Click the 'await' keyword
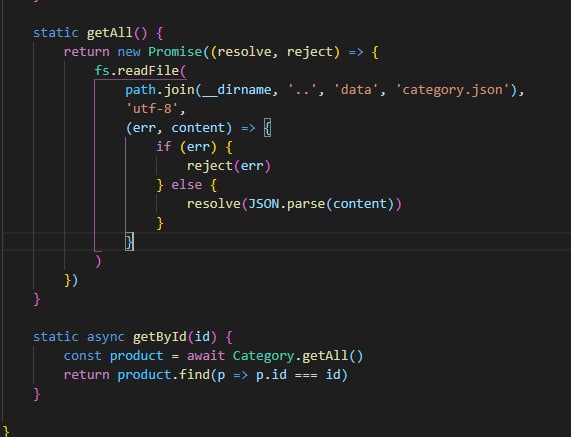571x437 pixels. coord(206,355)
